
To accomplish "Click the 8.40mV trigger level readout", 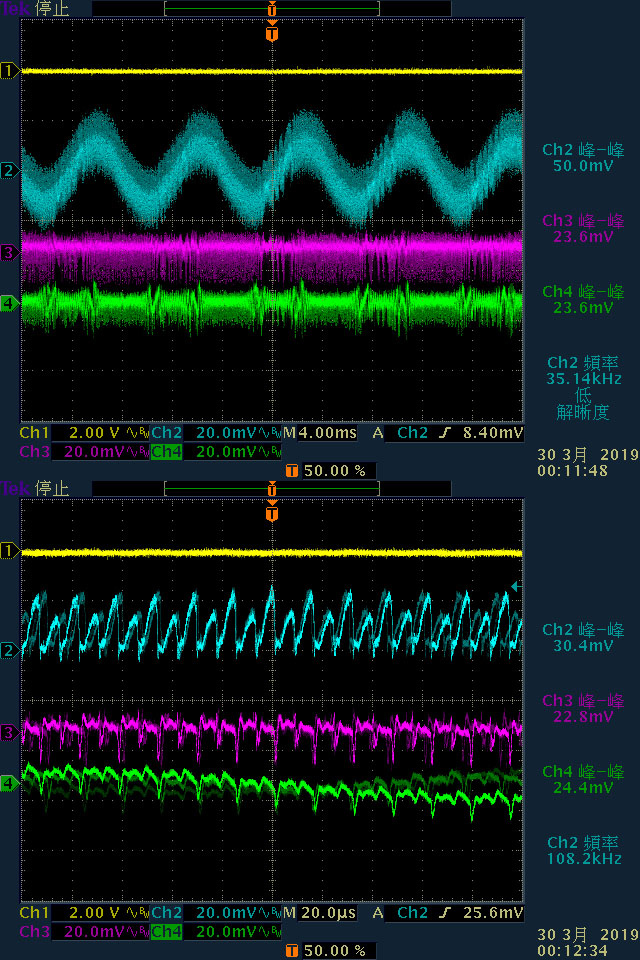I will pos(492,433).
